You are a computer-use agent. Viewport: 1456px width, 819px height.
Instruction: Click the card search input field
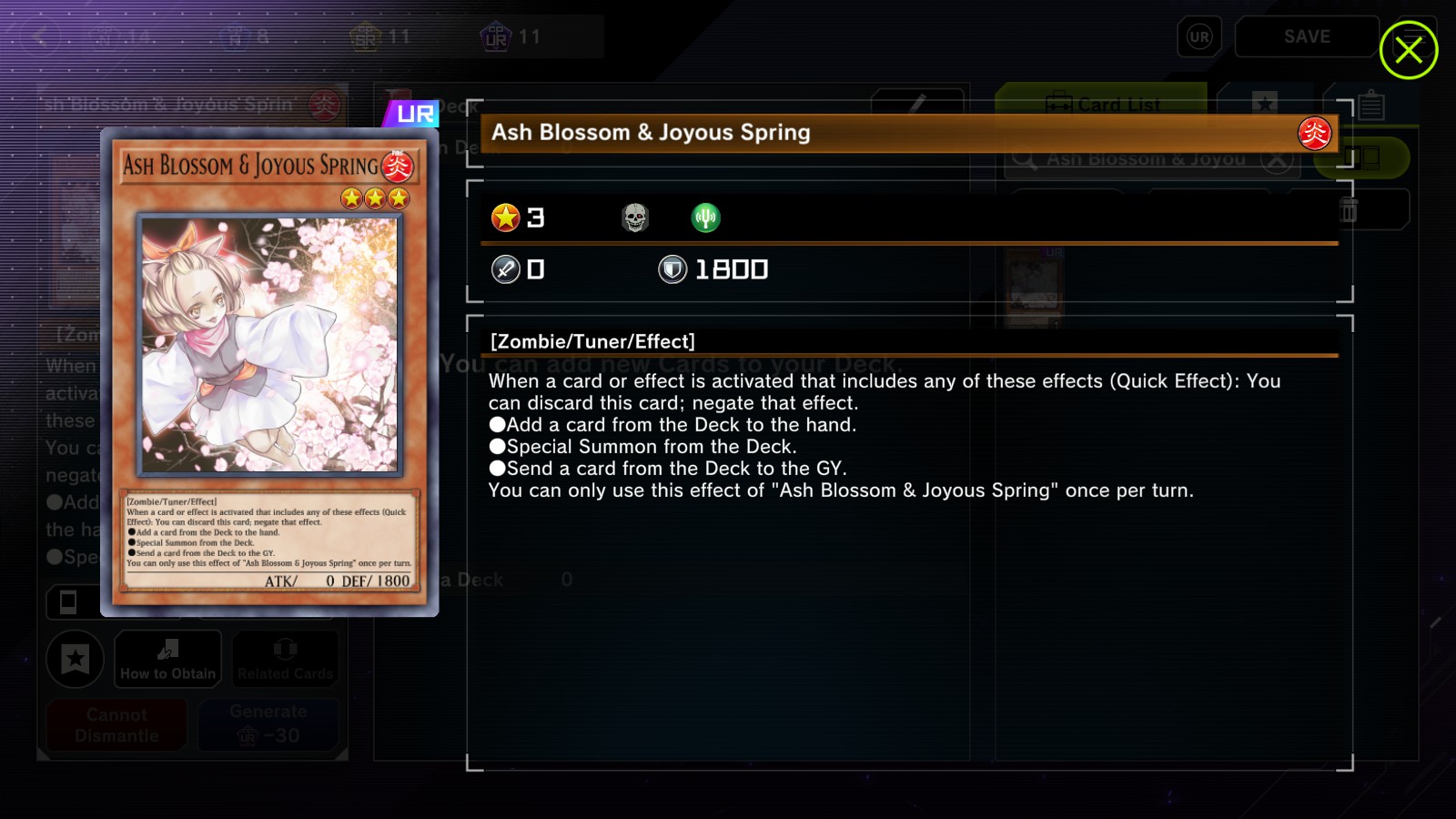(x=1152, y=159)
